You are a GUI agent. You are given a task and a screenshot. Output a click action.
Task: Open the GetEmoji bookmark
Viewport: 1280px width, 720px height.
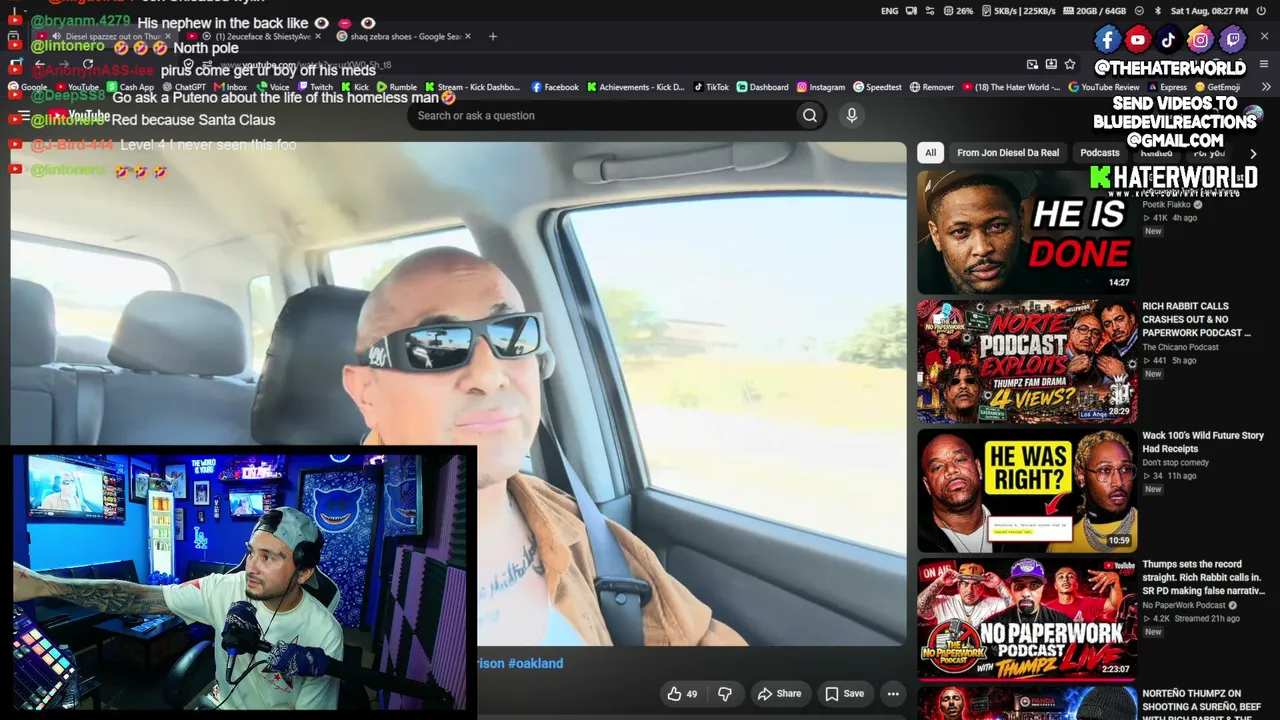[1218, 87]
